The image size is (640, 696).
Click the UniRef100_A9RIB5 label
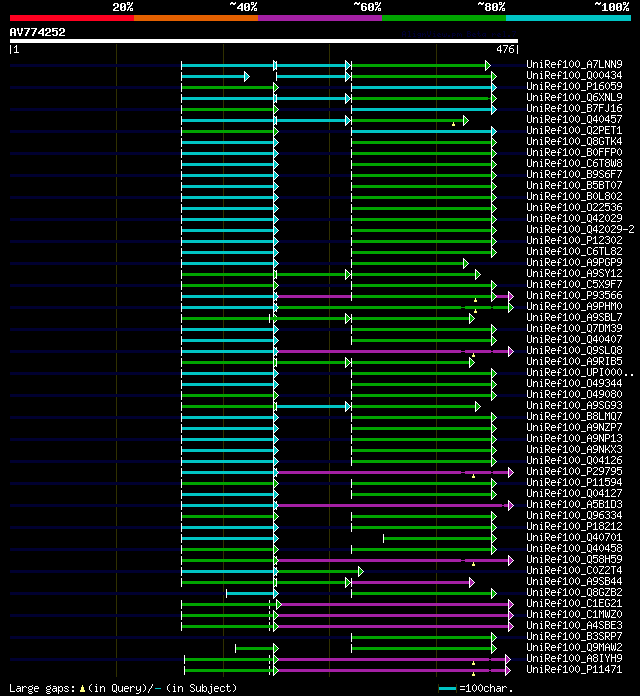tap(574, 361)
